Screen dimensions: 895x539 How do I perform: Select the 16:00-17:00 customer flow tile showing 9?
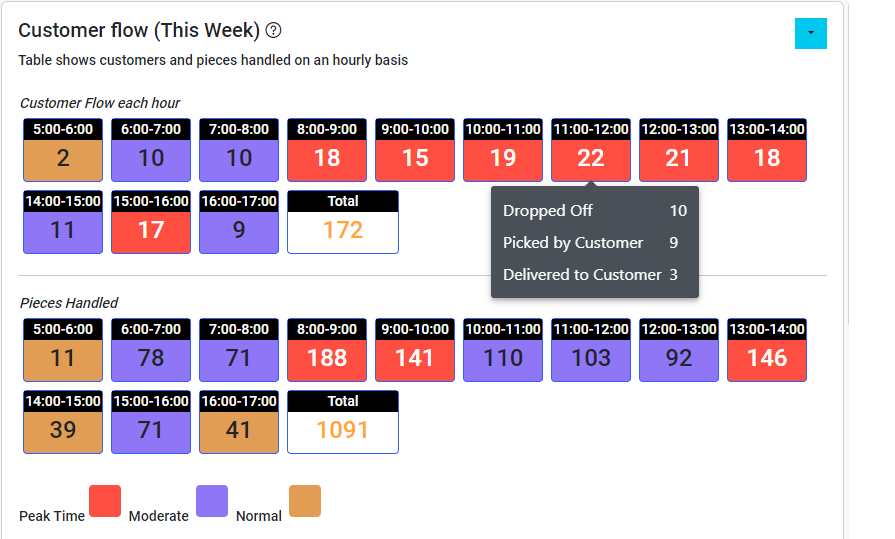[x=239, y=222]
